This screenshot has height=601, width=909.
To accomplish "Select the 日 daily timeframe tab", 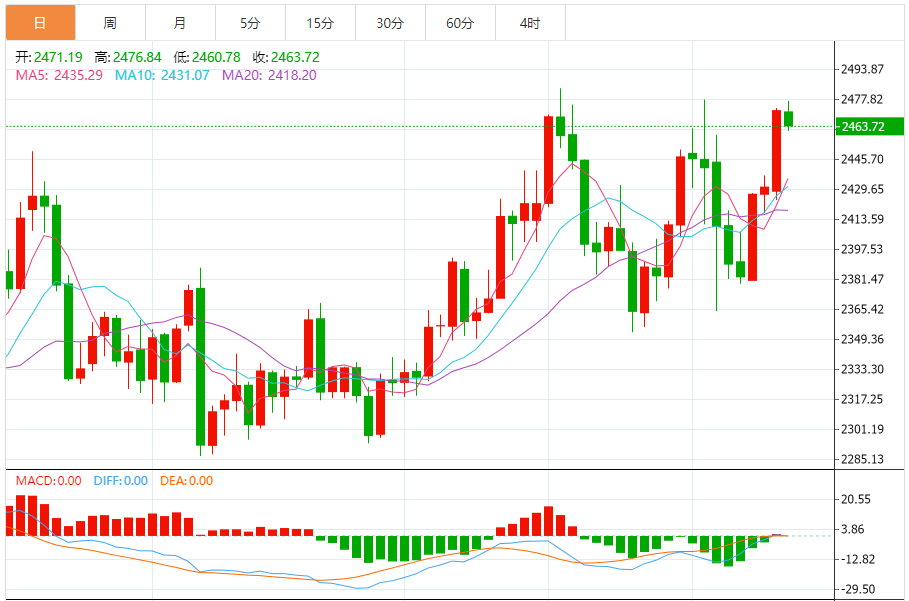I will click(x=41, y=23).
